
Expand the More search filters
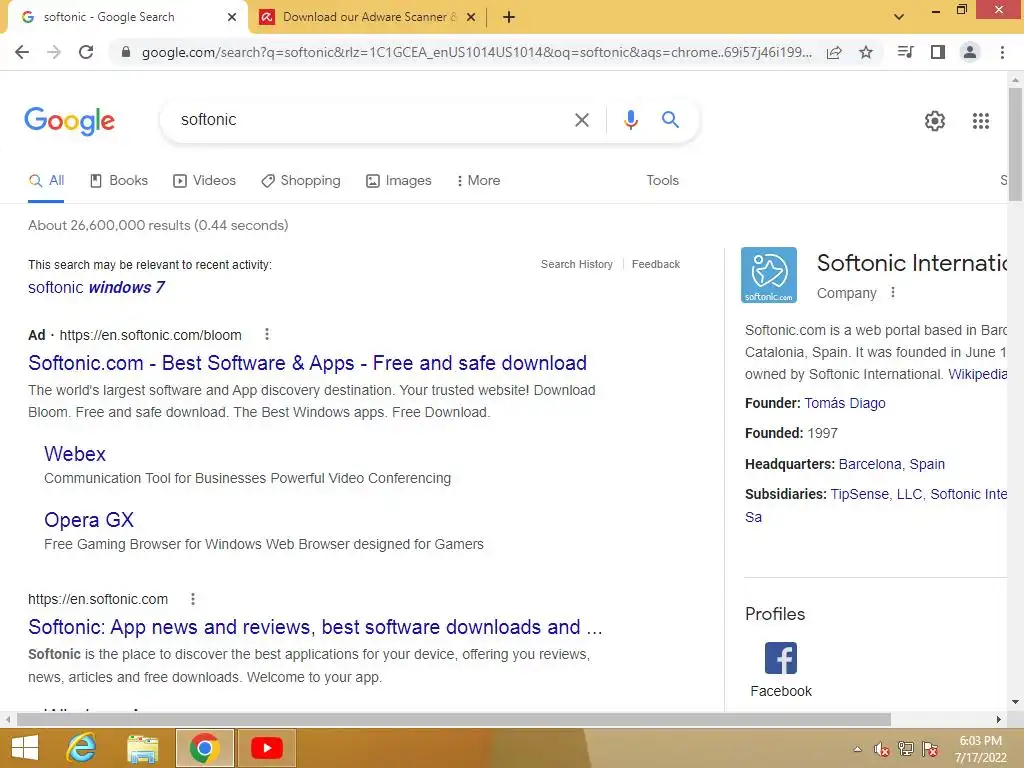coord(478,180)
